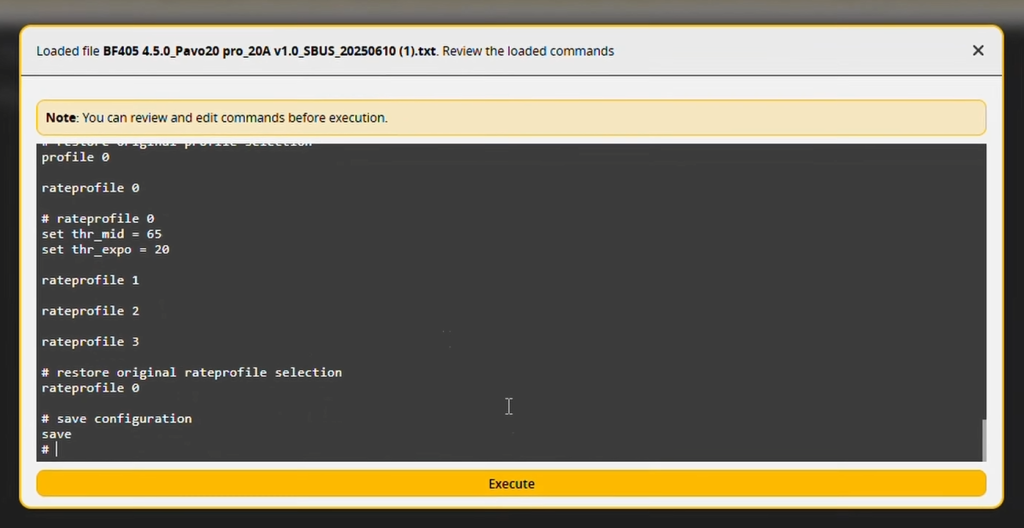Select the 'rateprofile 2' line
Screen dimensions: 1024x528
point(90,311)
